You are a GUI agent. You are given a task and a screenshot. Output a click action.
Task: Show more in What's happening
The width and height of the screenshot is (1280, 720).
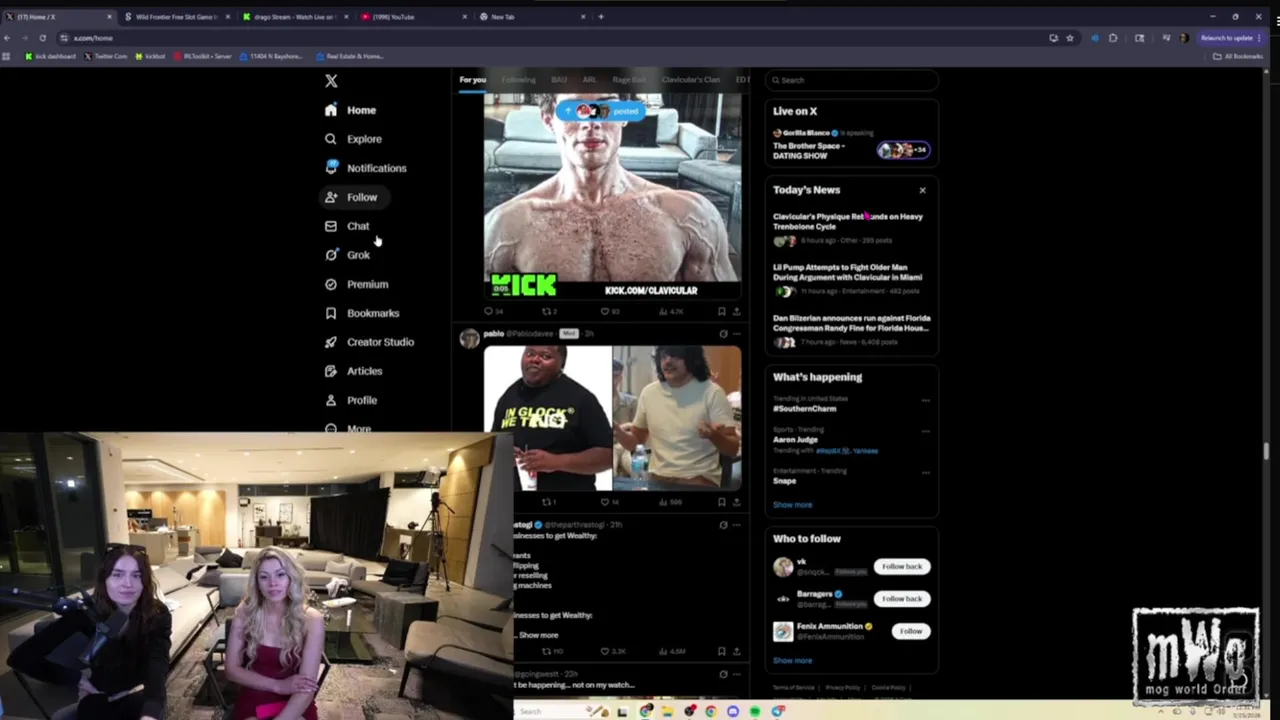[792, 505]
